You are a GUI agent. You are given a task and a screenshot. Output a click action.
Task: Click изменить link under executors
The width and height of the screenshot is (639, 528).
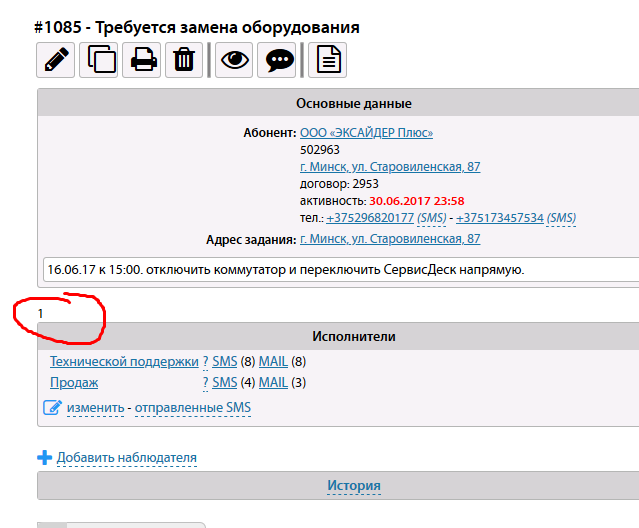click(95, 408)
